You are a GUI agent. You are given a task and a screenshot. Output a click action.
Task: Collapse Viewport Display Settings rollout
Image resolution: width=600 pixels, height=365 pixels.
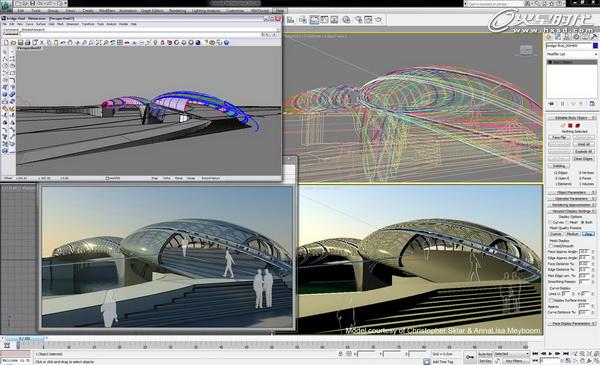[571, 211]
